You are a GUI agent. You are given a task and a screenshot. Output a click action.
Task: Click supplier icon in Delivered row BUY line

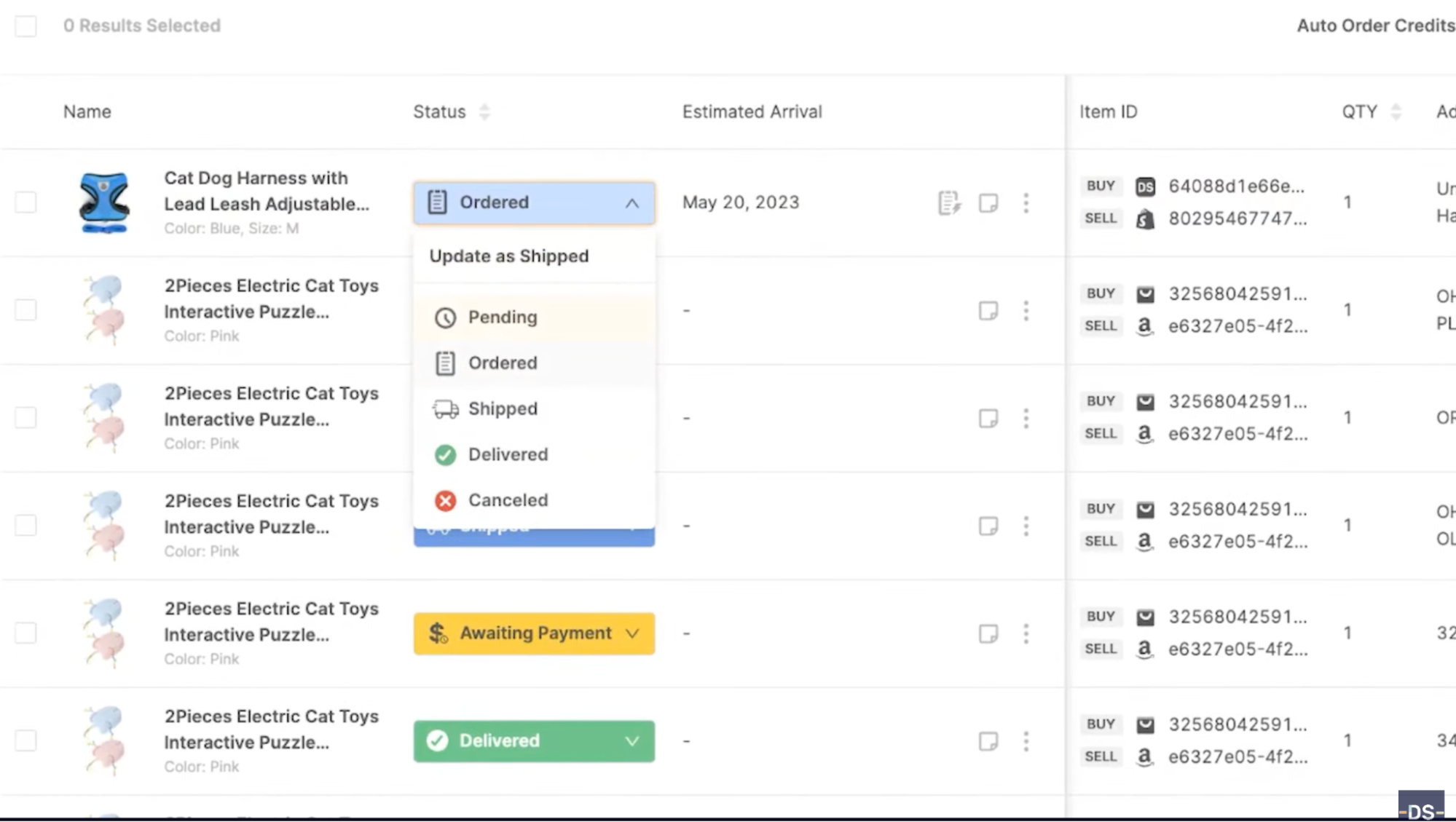tap(1145, 725)
